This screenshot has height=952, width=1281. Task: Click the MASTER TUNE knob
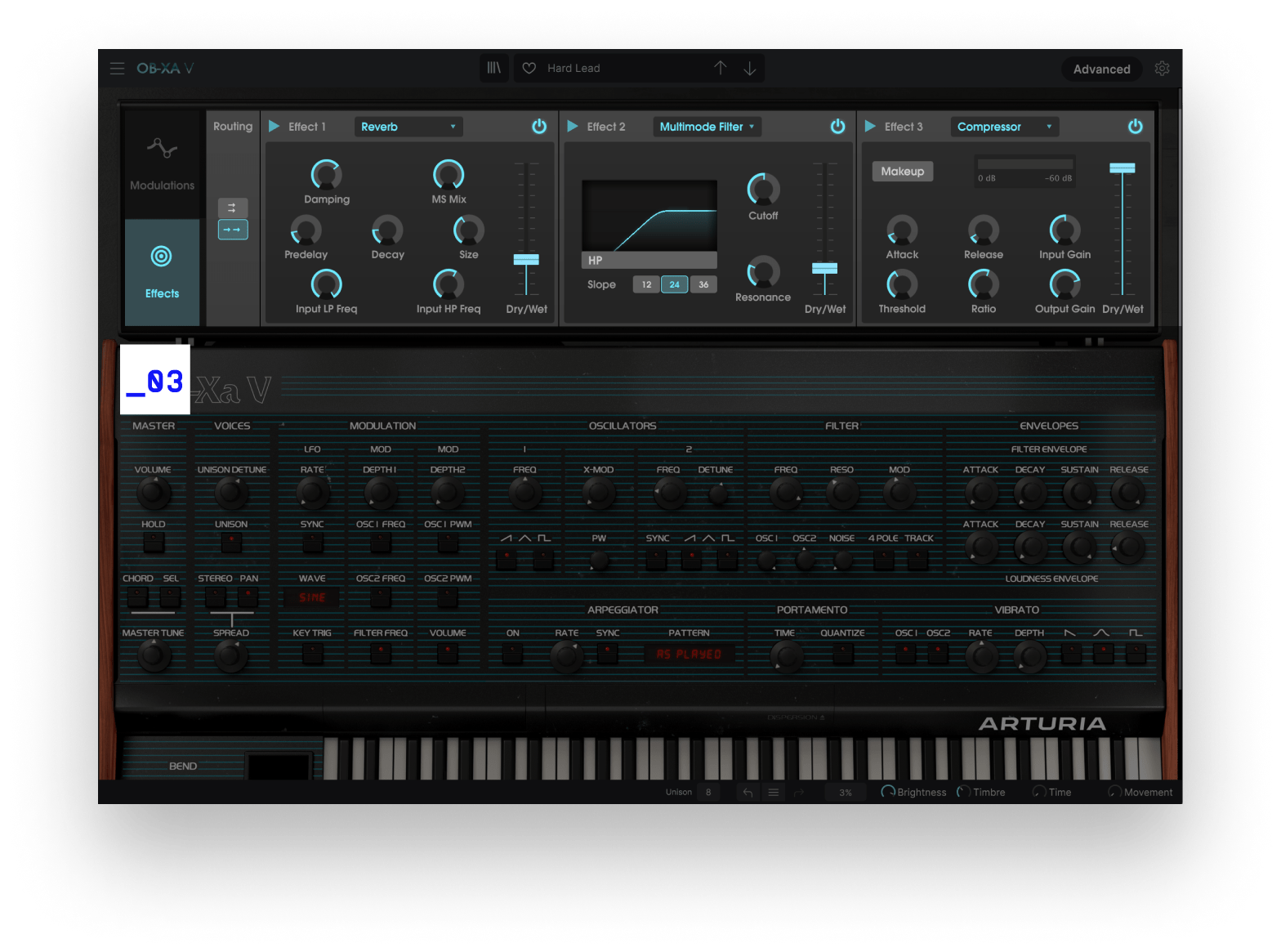(154, 655)
